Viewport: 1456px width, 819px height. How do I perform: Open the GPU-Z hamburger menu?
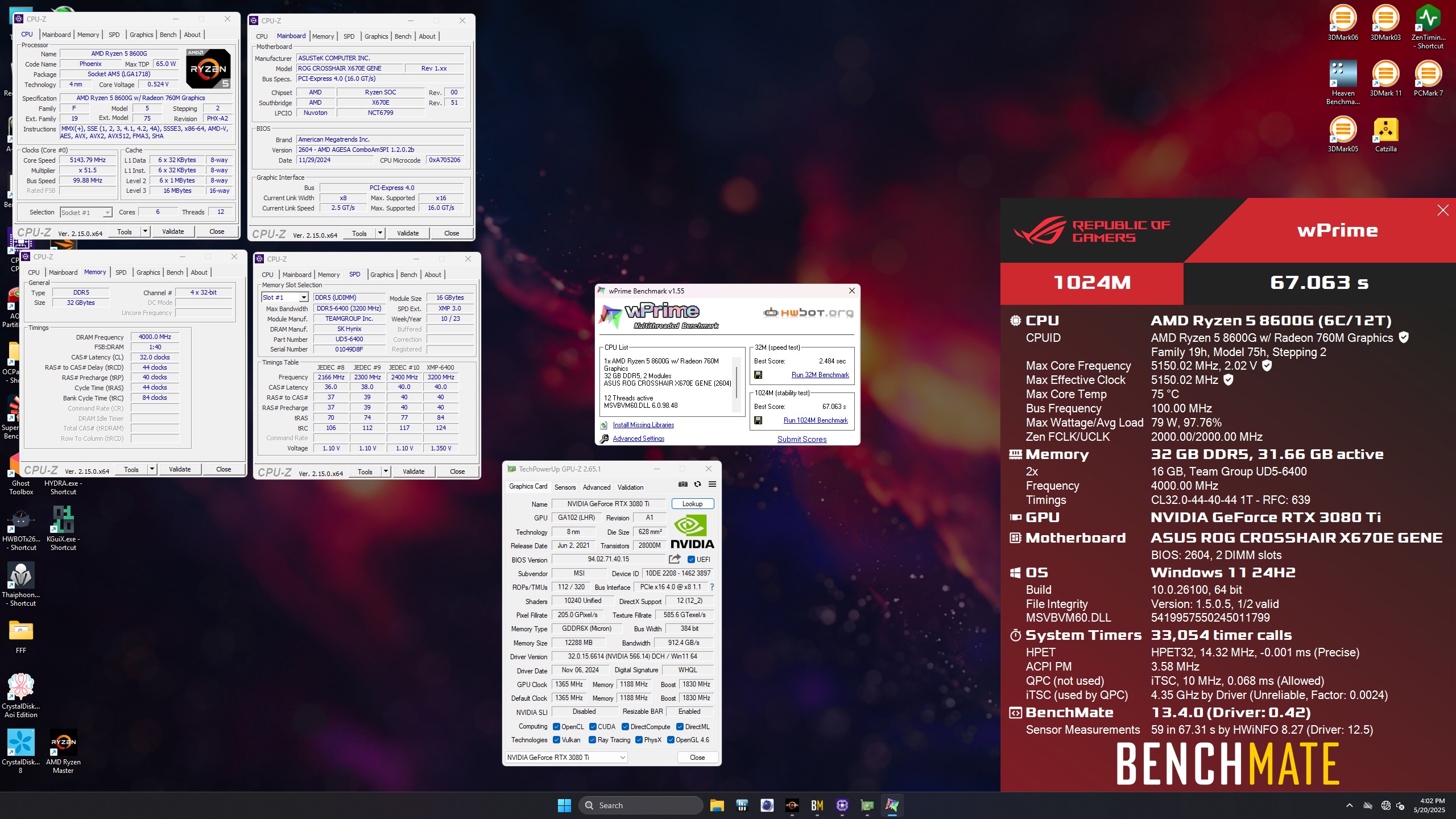712,484
